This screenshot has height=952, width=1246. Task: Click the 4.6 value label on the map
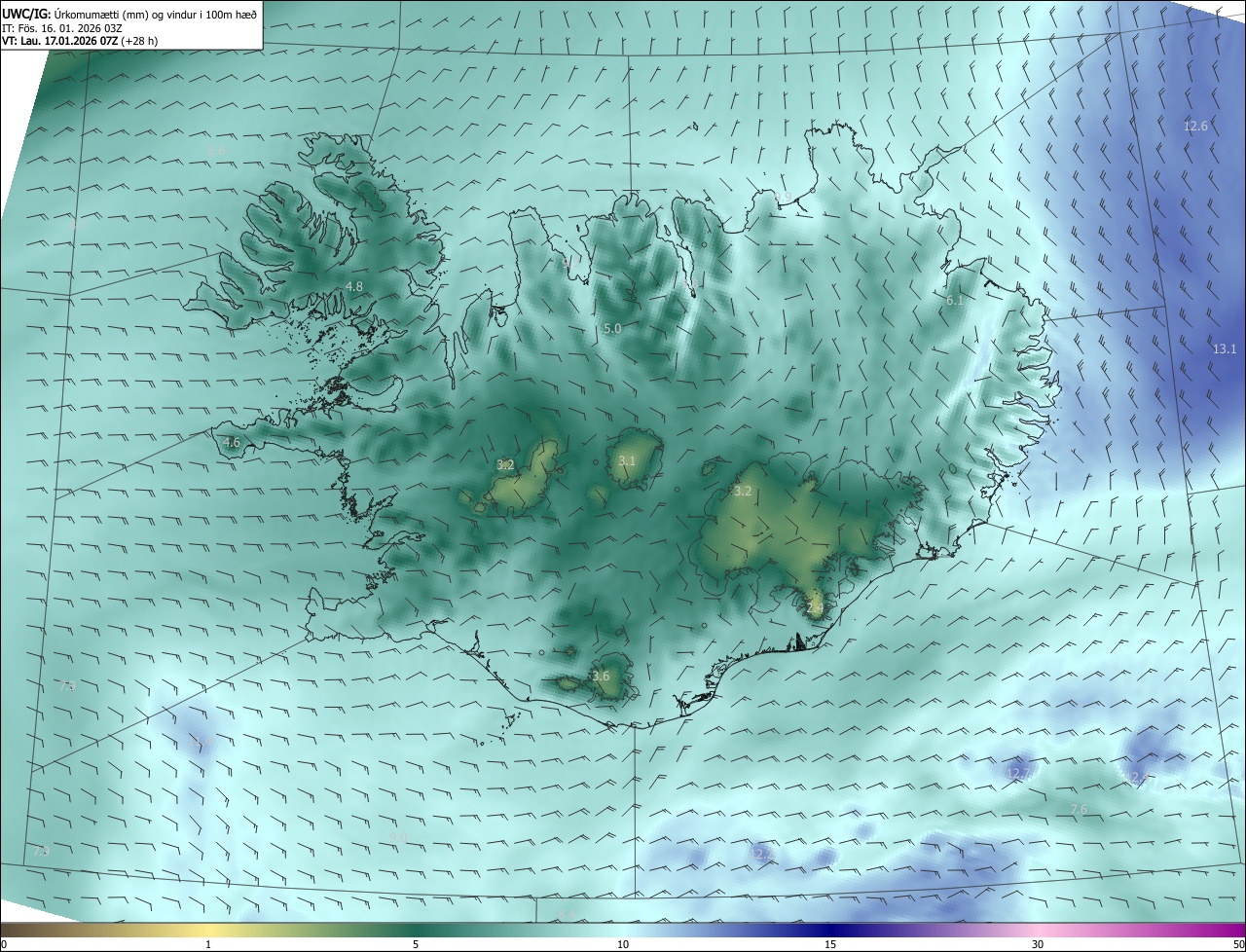(x=232, y=442)
